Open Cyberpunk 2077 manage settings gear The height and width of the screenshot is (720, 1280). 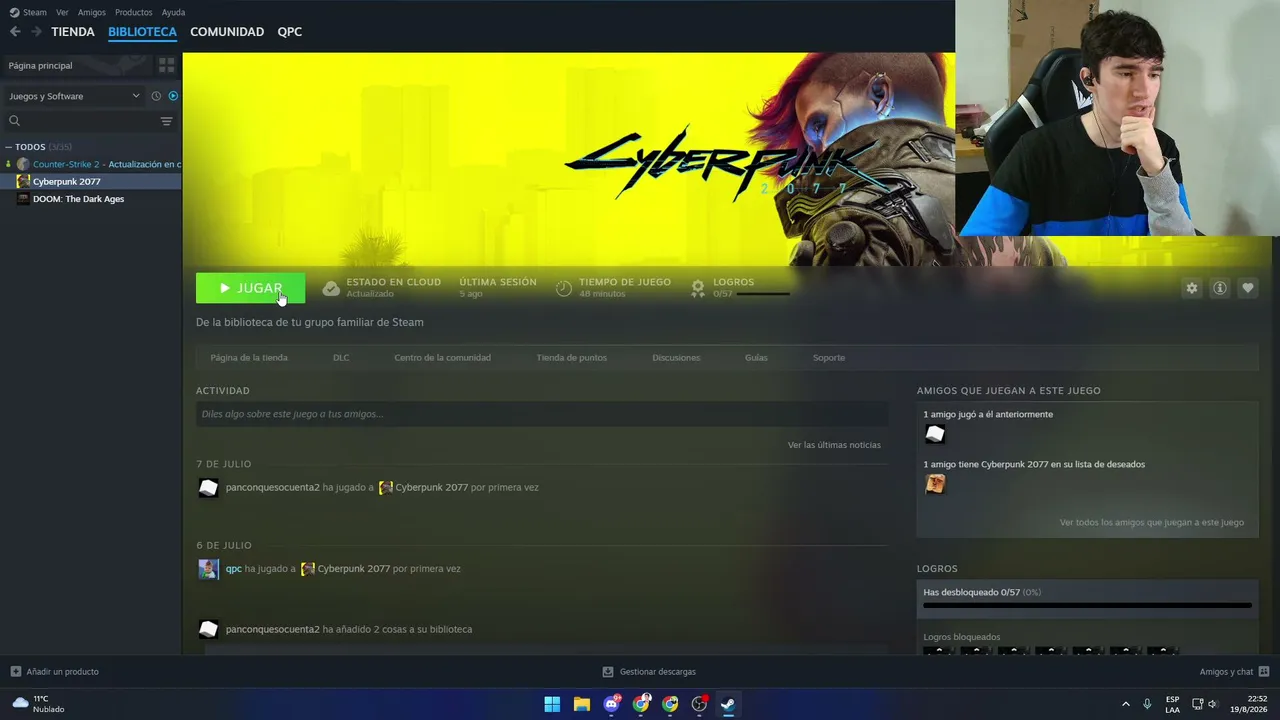coord(1191,288)
